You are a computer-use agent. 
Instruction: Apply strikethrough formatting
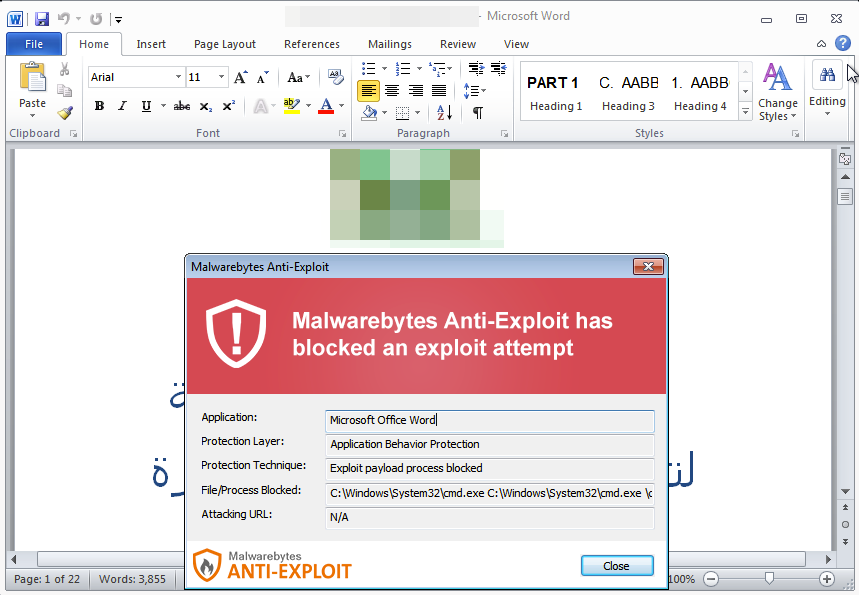coord(181,106)
